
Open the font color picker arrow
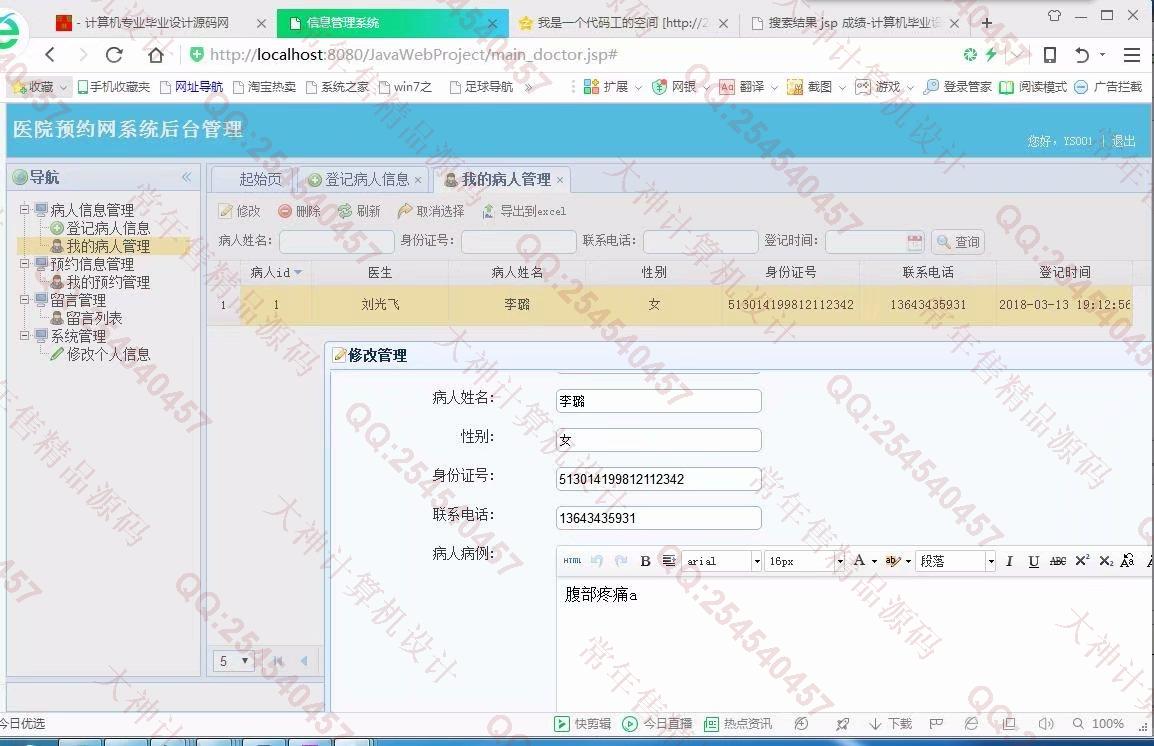point(875,561)
